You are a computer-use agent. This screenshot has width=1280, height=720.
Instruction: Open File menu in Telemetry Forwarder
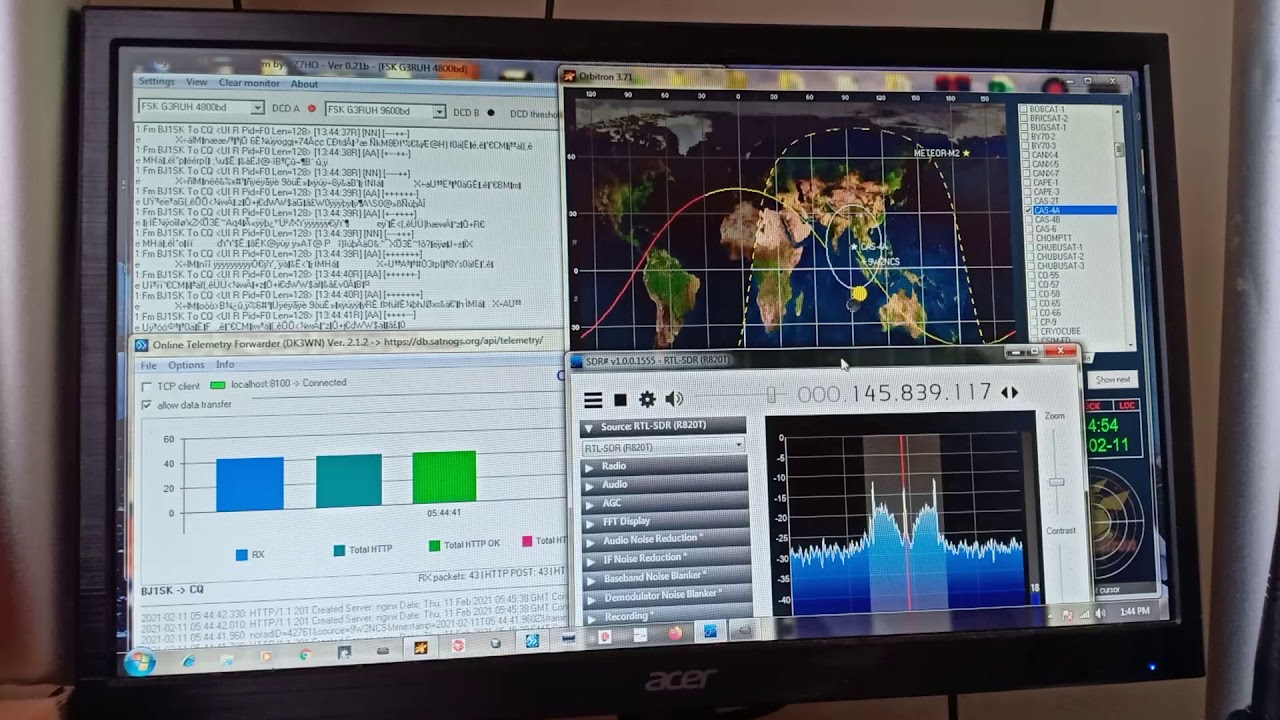[147, 366]
